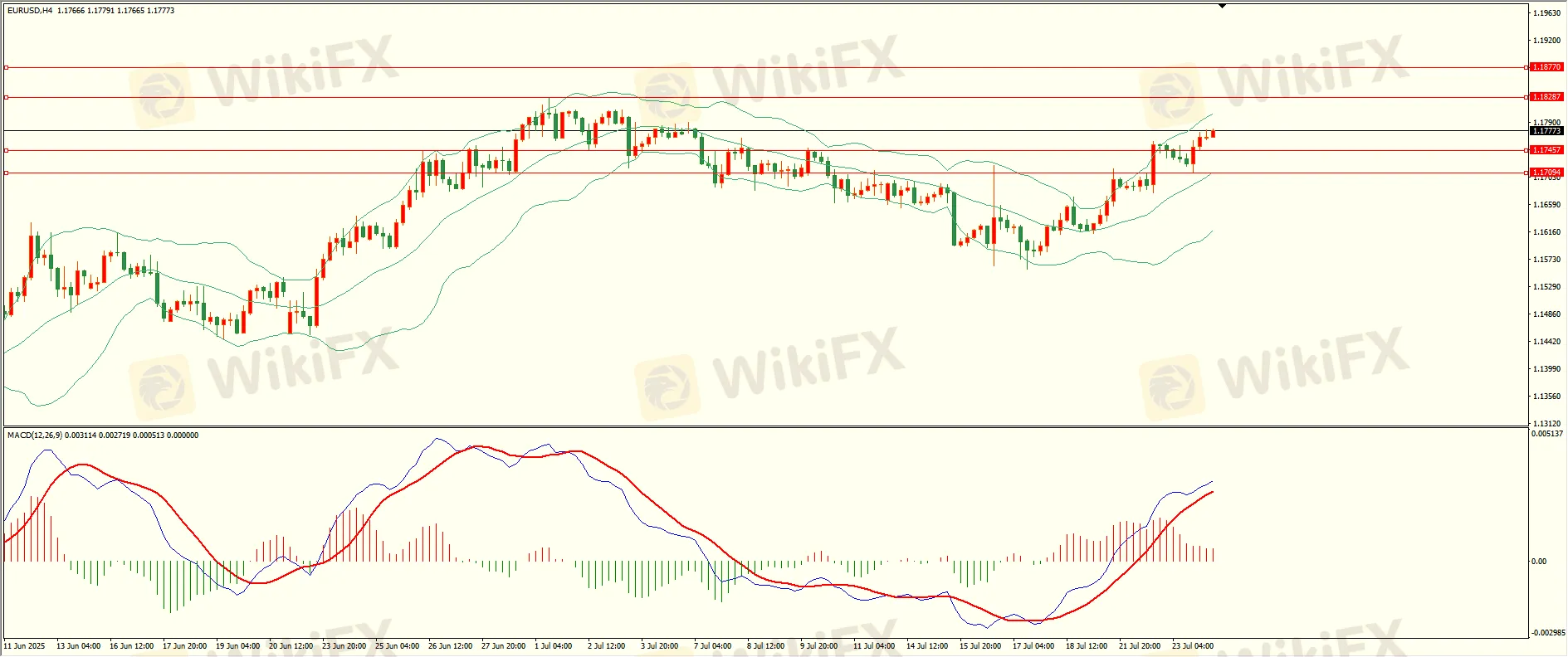Image resolution: width=1568 pixels, height=657 pixels.
Task: Click the red 1.17457 price label
Action: point(1546,150)
